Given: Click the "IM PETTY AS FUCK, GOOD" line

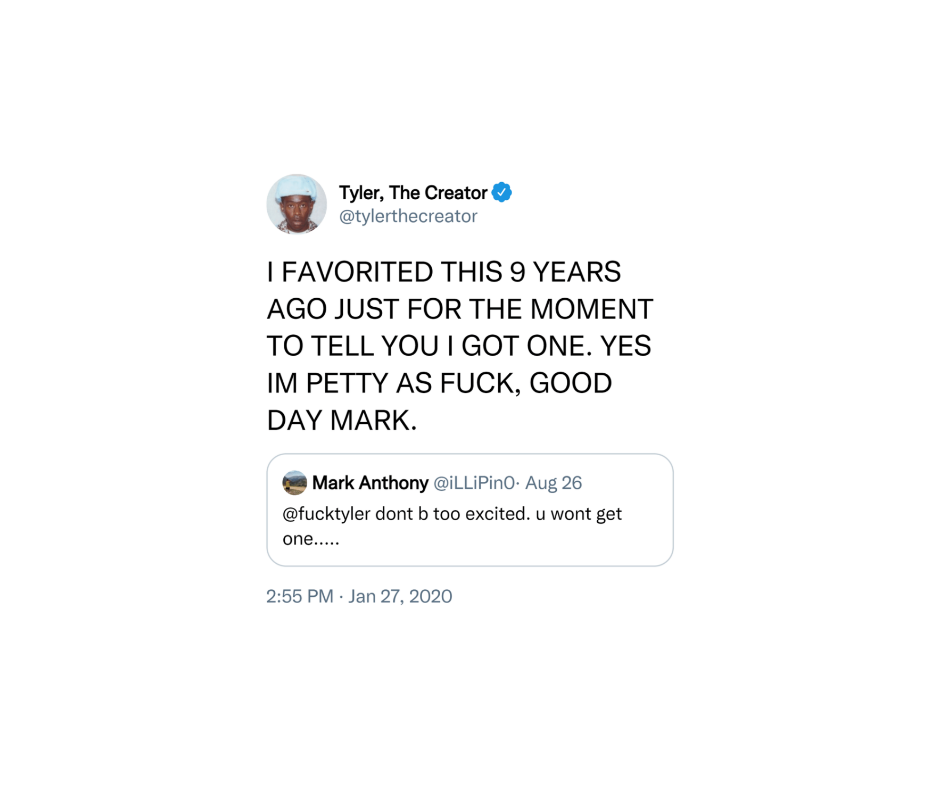Looking at the screenshot, I should point(439,383).
